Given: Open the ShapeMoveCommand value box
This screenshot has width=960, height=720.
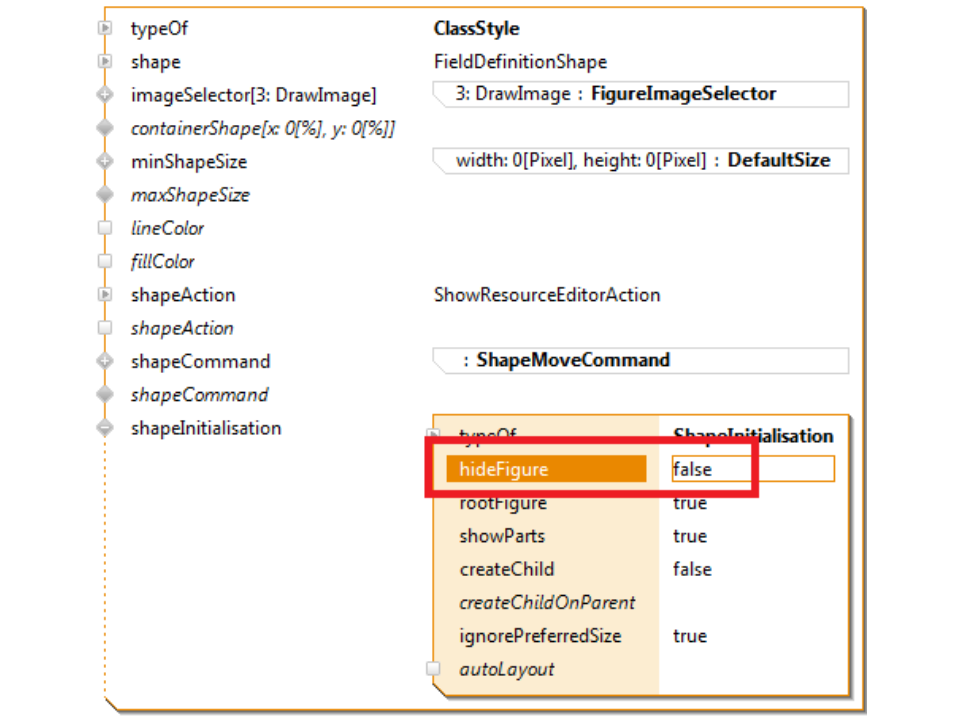Looking at the screenshot, I should [x=642, y=360].
